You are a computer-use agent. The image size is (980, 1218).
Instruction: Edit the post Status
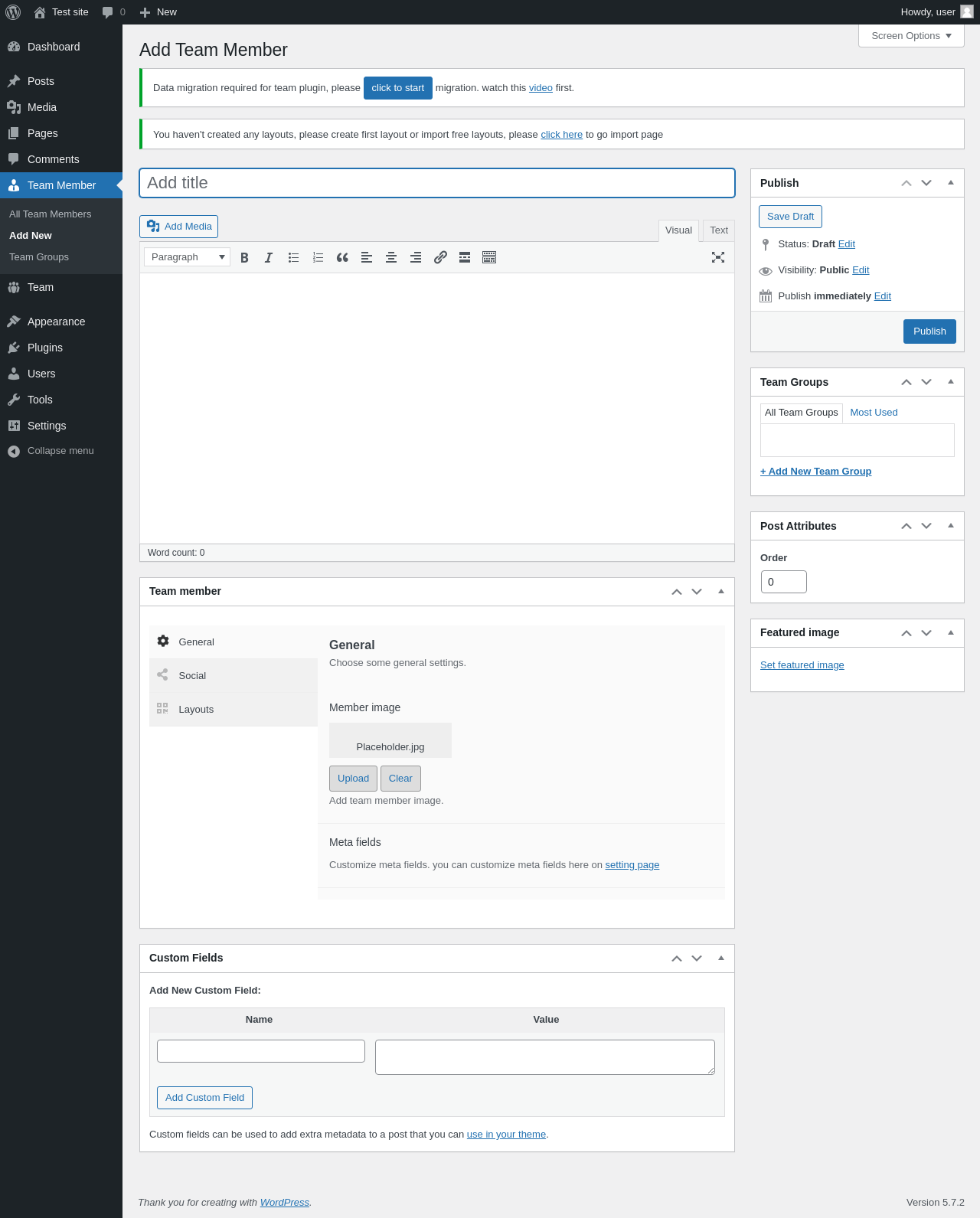coord(847,244)
